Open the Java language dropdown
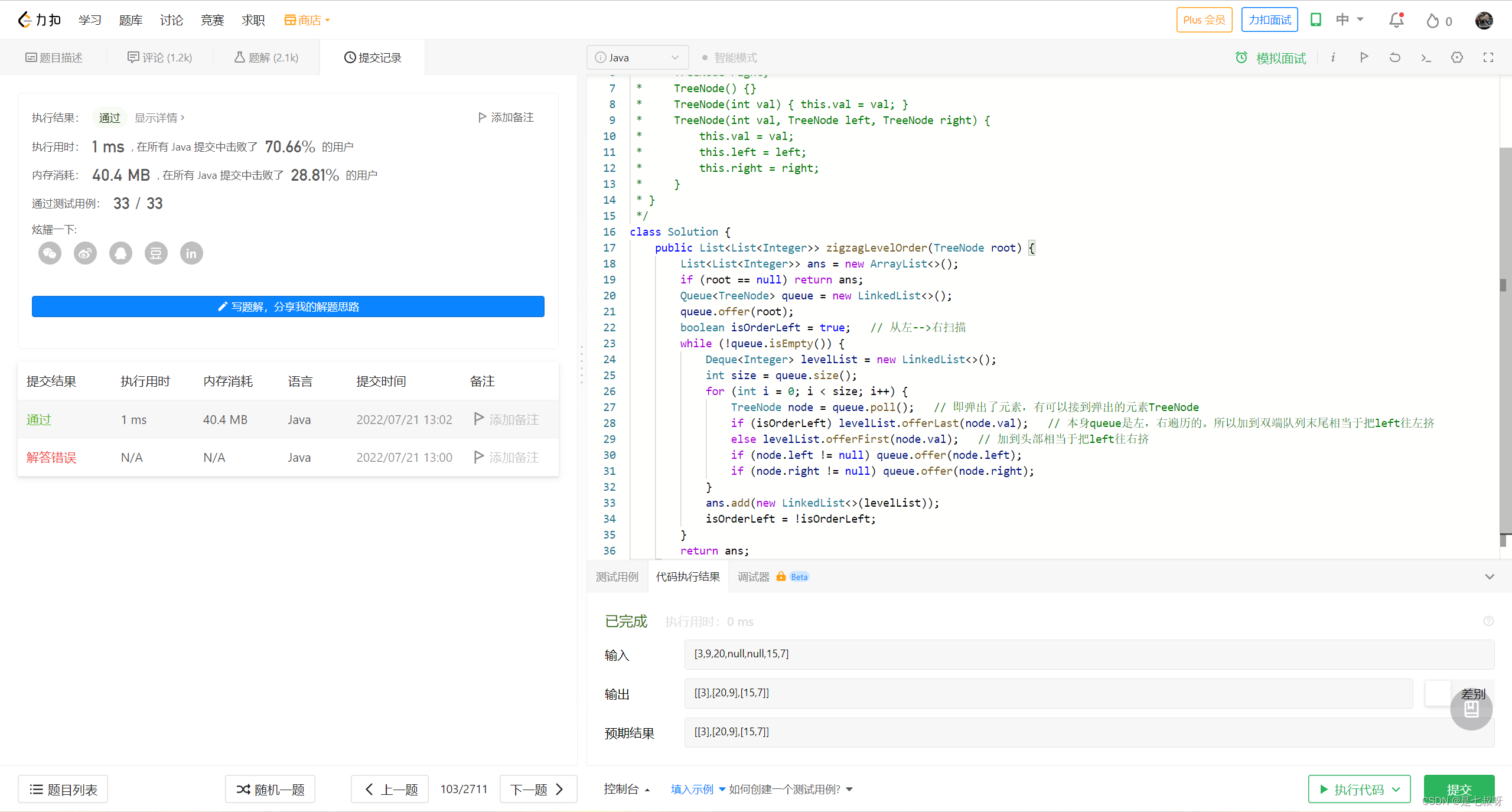The height and width of the screenshot is (812, 1512). click(637, 57)
